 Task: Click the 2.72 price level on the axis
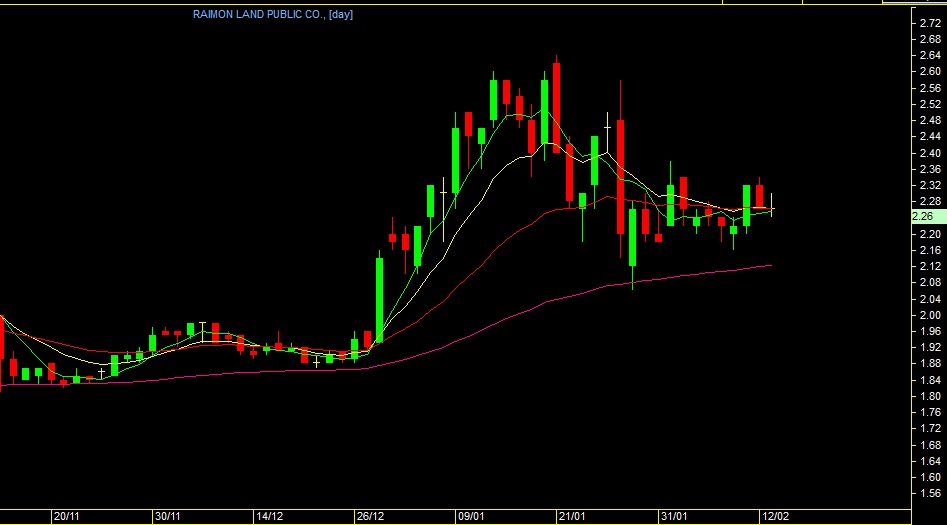(929, 23)
